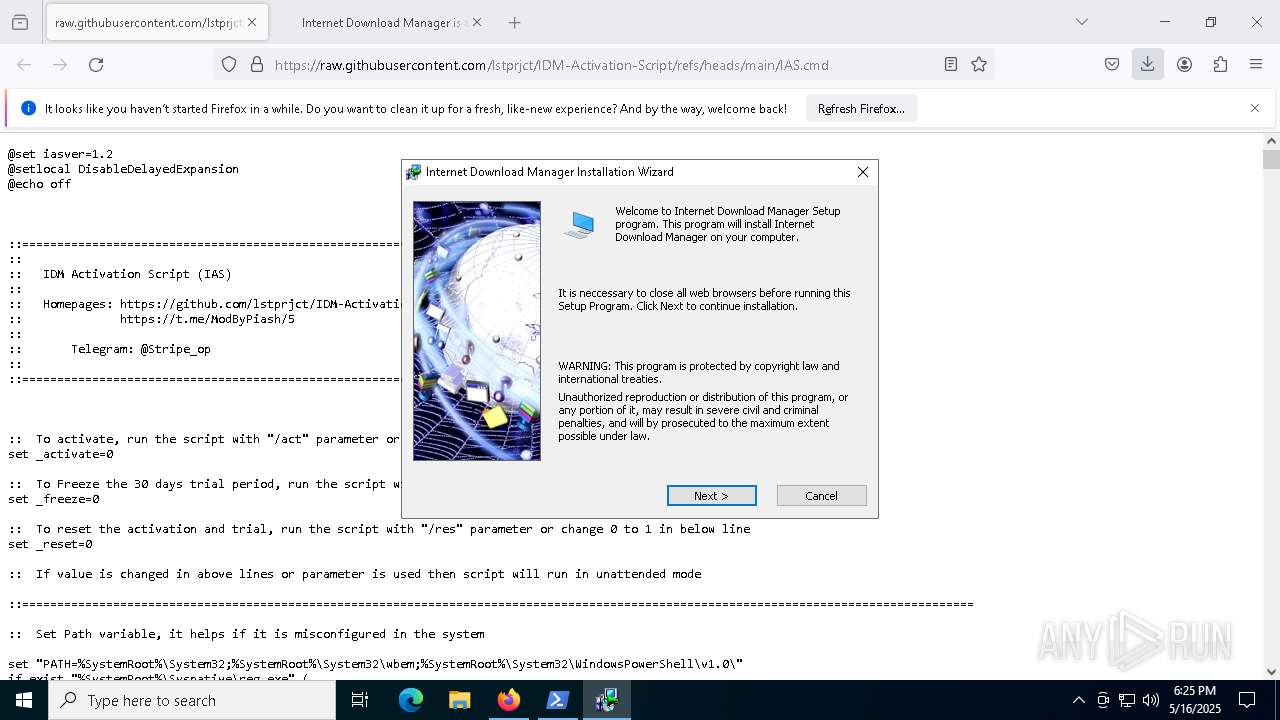This screenshot has width=1280, height=720.
Task: Open the Firefox application menu
Action: click(1256, 65)
